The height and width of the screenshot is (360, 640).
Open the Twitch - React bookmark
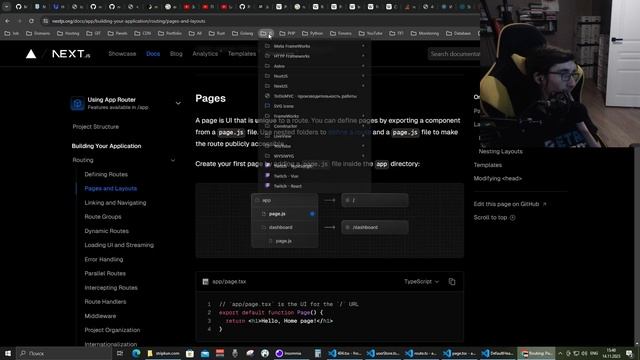tap(314, 186)
